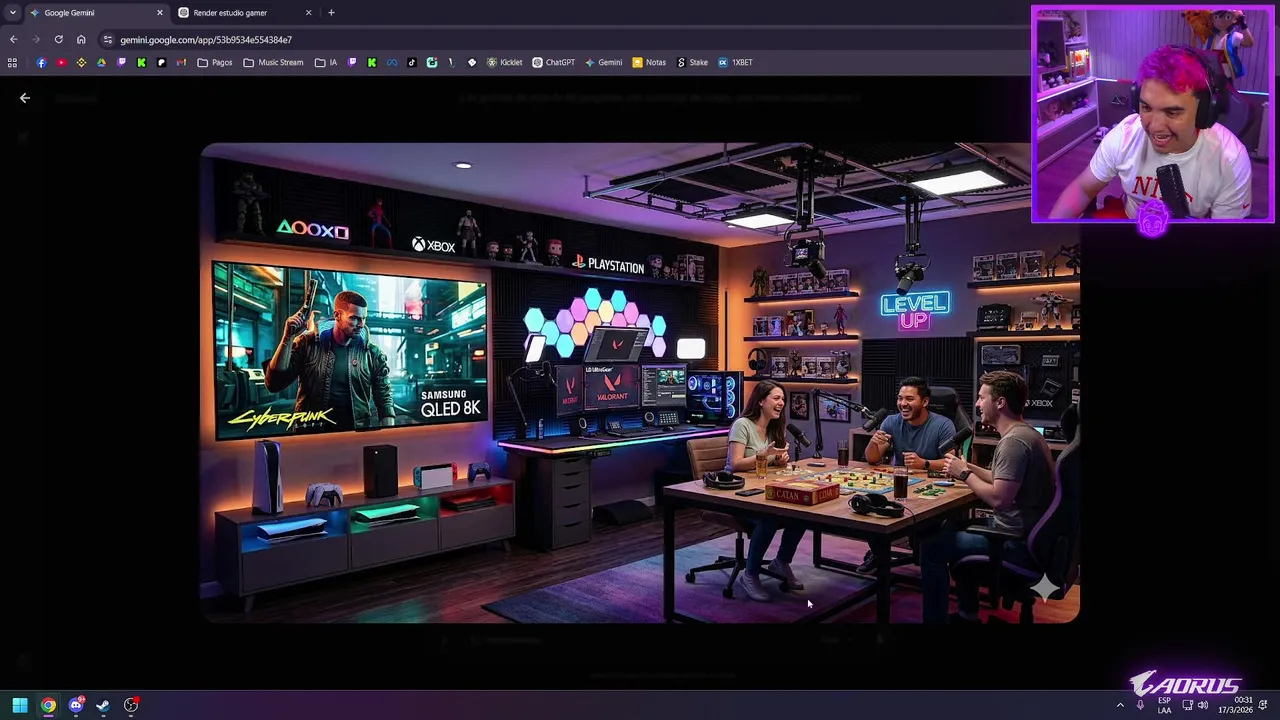Open the volume tray icon
1280x720 pixels.
point(1203,705)
